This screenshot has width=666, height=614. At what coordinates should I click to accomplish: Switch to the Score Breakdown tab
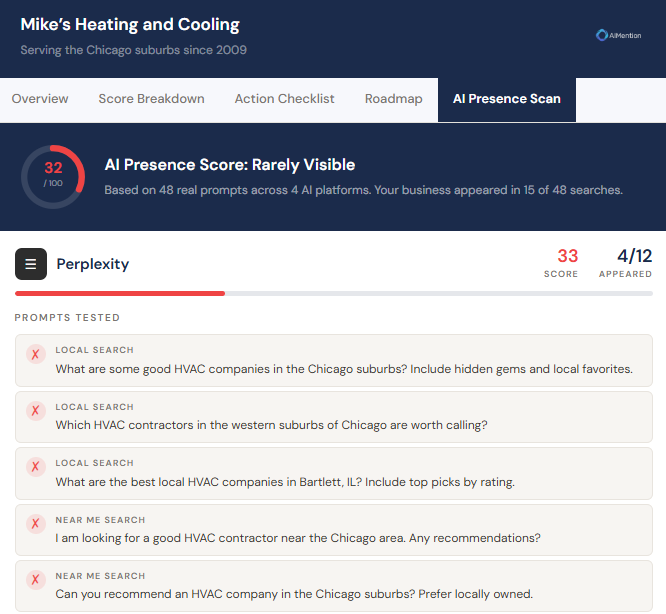152,99
